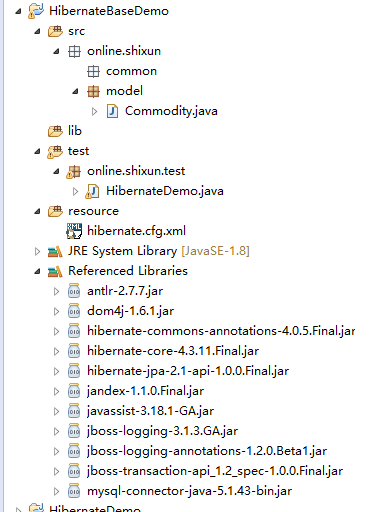Viewport: 389px width, 512px height.
Task: Click the common package icon
Action: [x=93, y=71]
